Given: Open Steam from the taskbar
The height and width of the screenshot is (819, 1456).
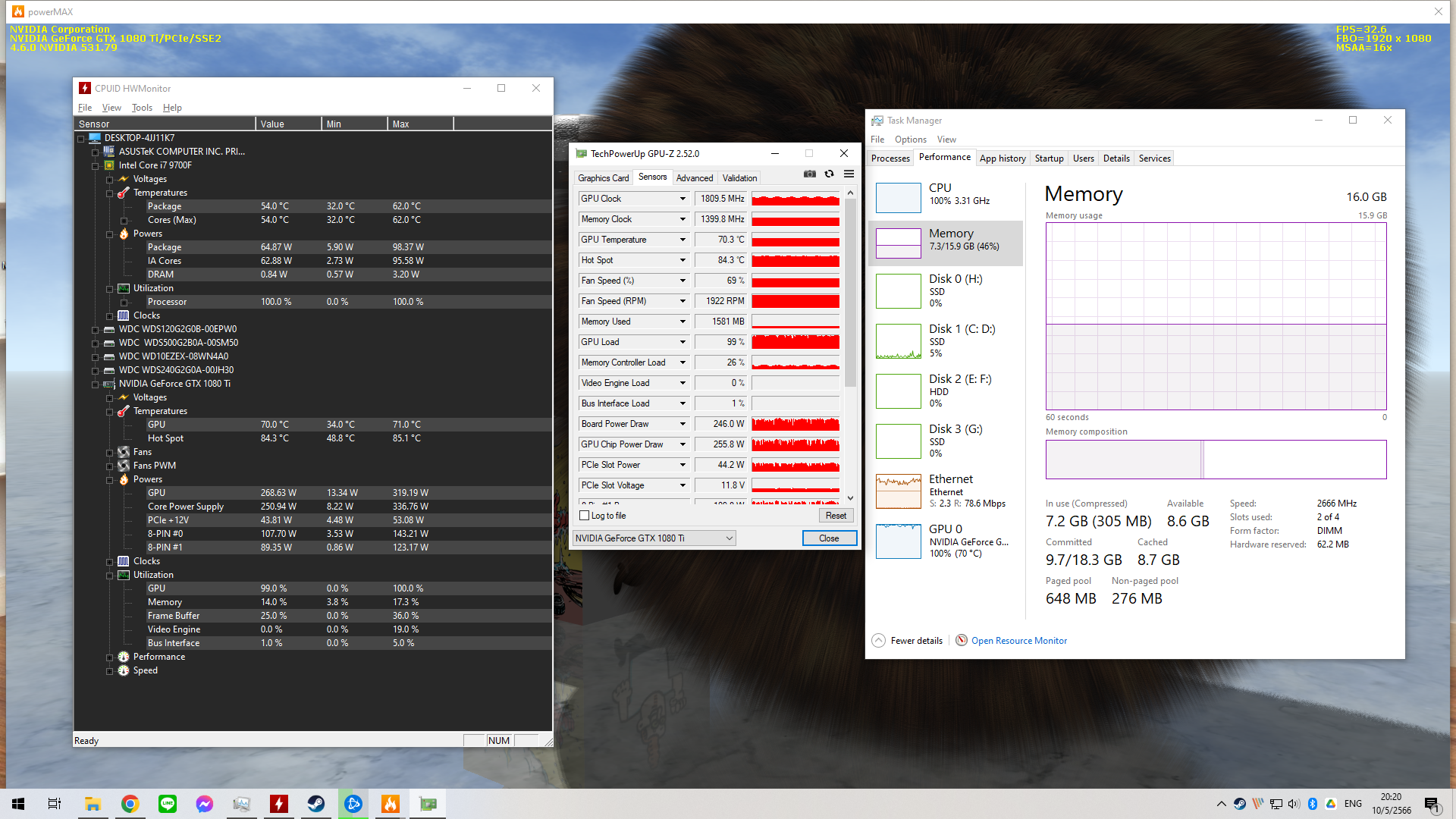Looking at the screenshot, I should pos(315,804).
